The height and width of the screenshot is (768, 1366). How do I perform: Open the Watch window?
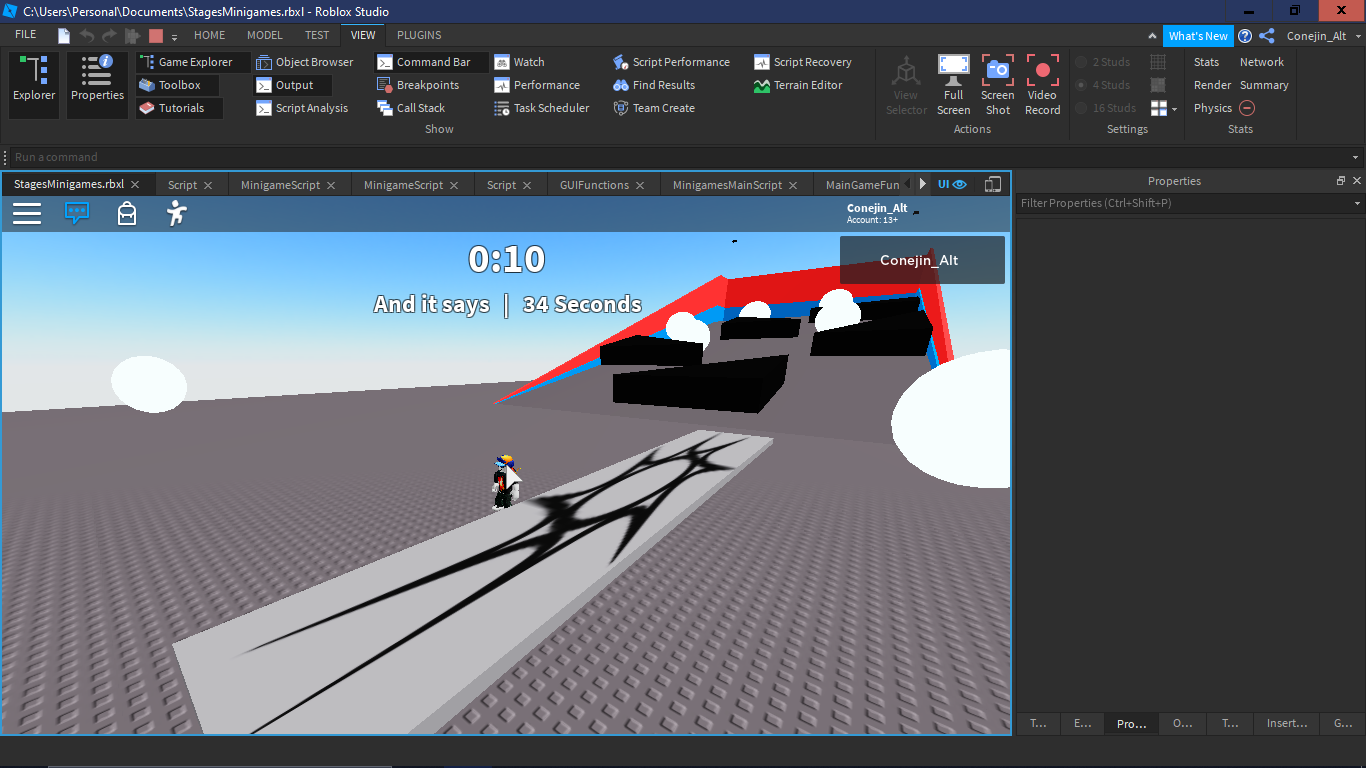point(519,62)
